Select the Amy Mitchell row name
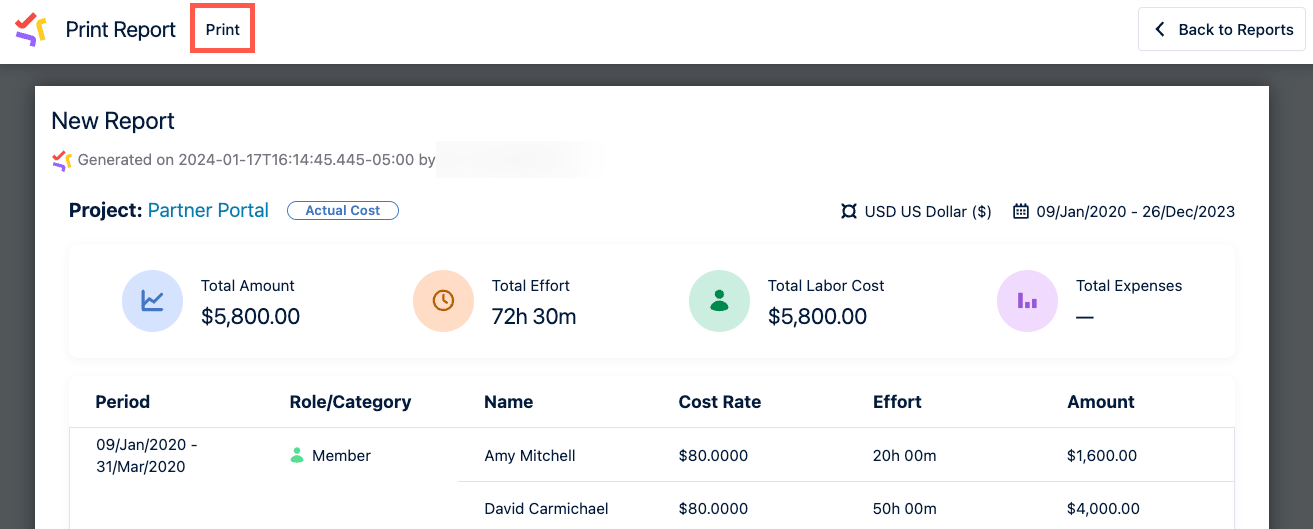The width and height of the screenshot is (1313, 529). tap(530, 455)
